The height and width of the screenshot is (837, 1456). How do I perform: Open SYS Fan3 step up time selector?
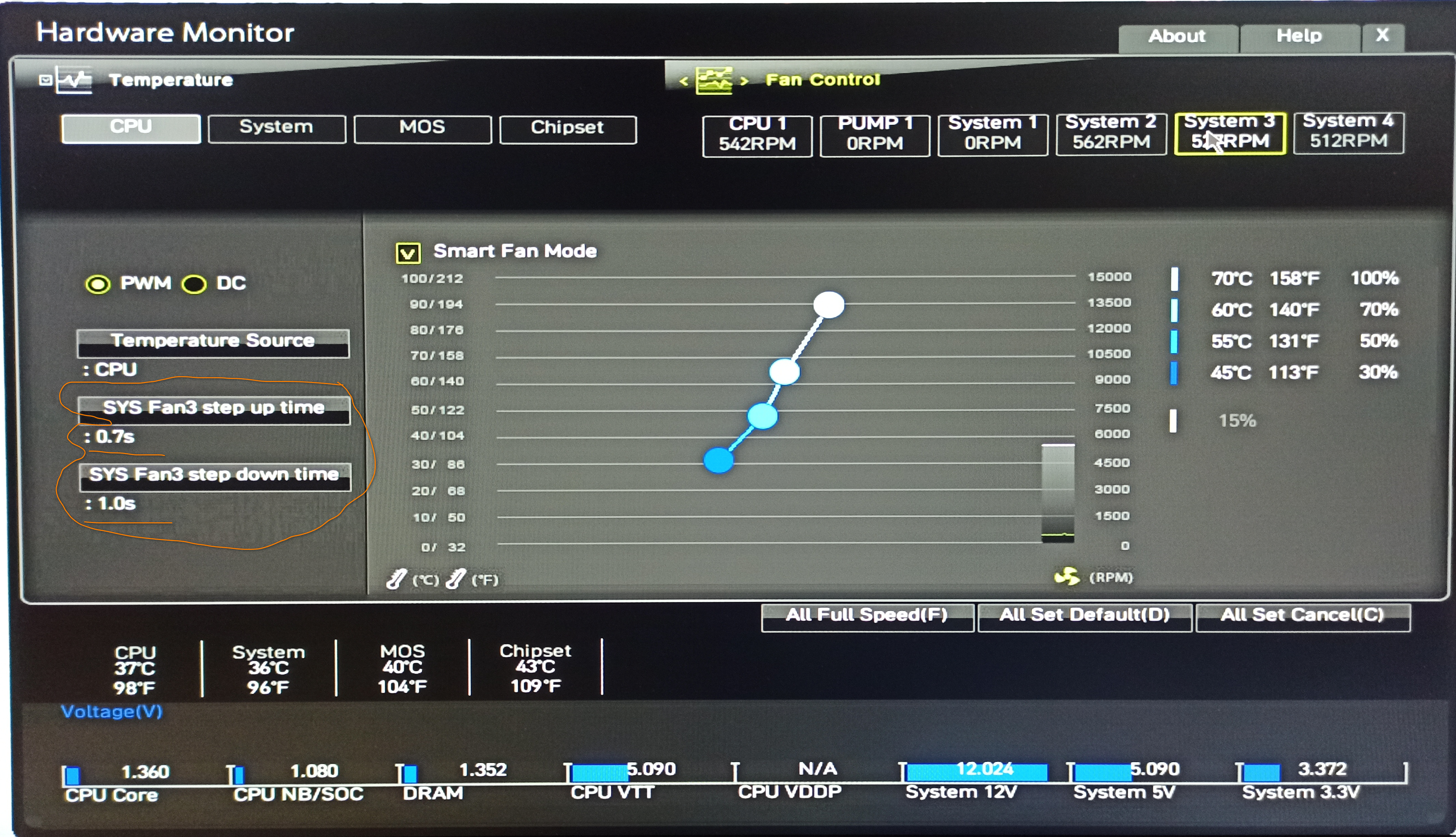click(213, 410)
